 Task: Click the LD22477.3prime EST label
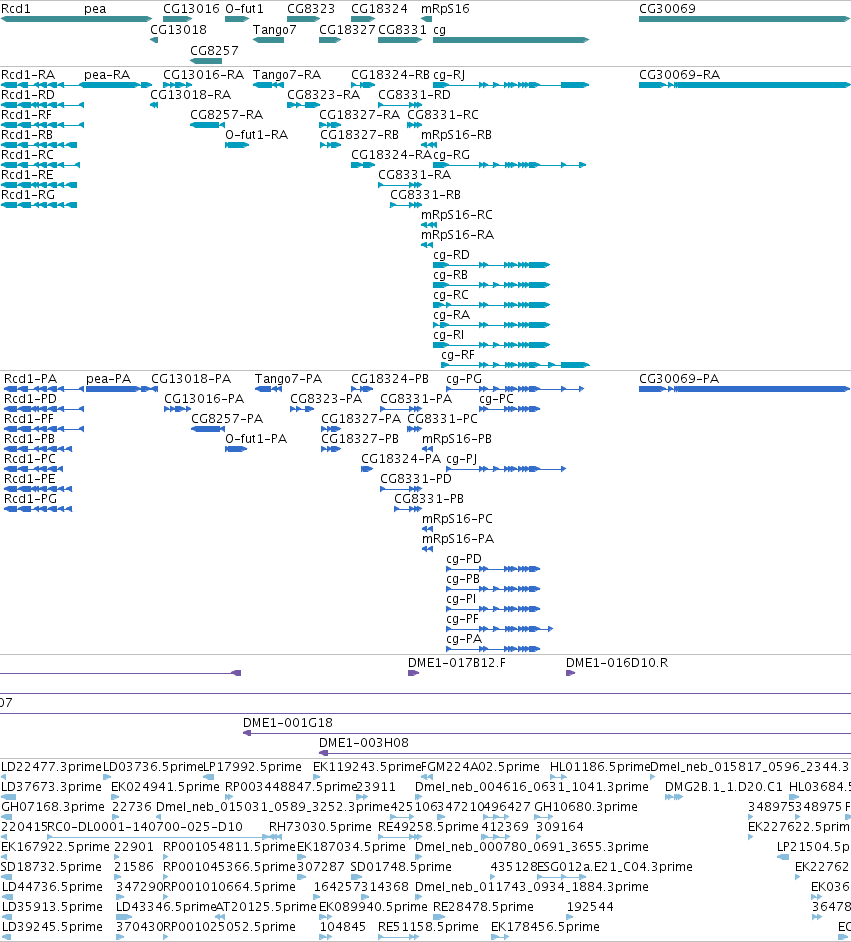[52, 767]
